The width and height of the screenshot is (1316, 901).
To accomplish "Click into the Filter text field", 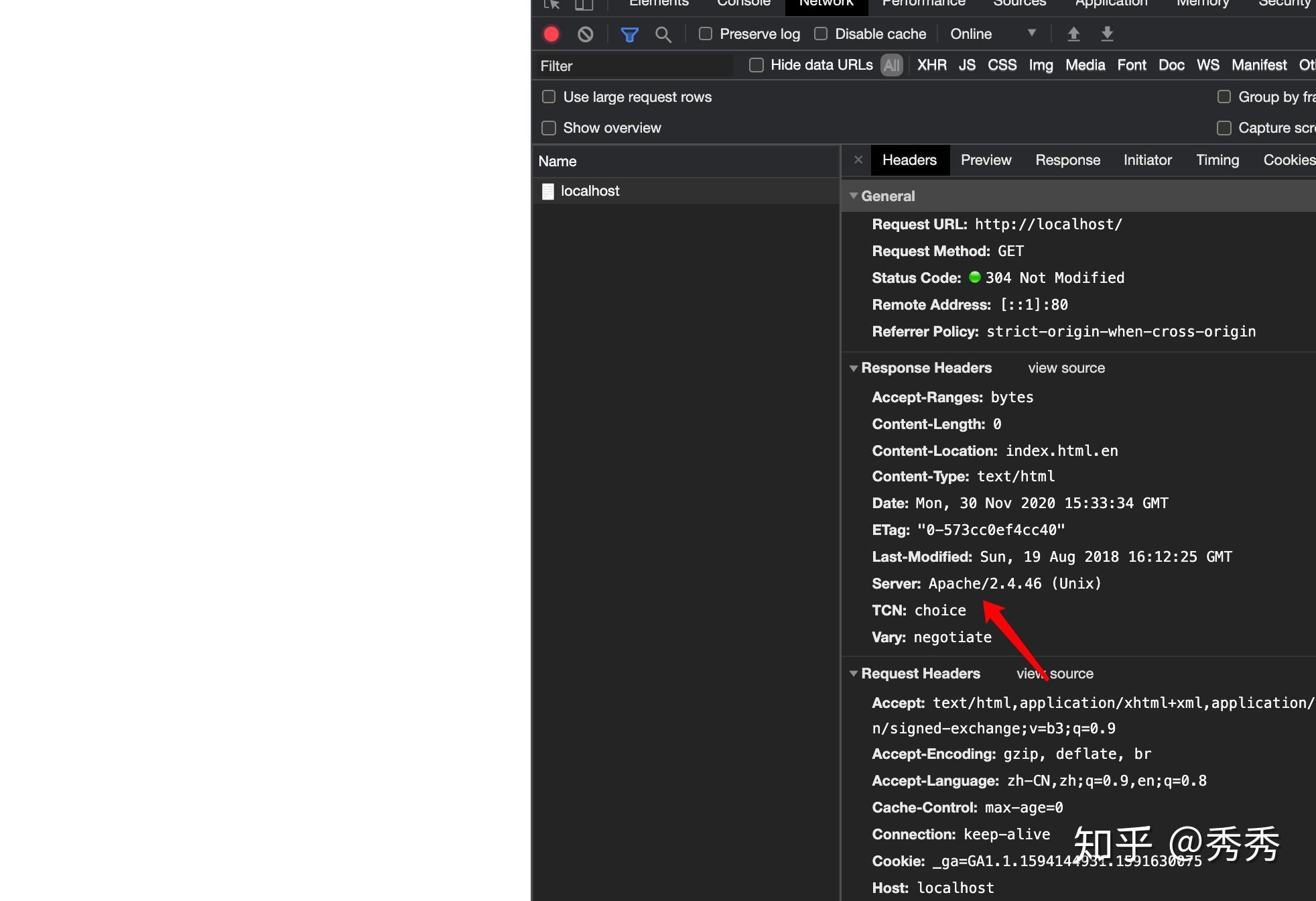I will click(633, 66).
